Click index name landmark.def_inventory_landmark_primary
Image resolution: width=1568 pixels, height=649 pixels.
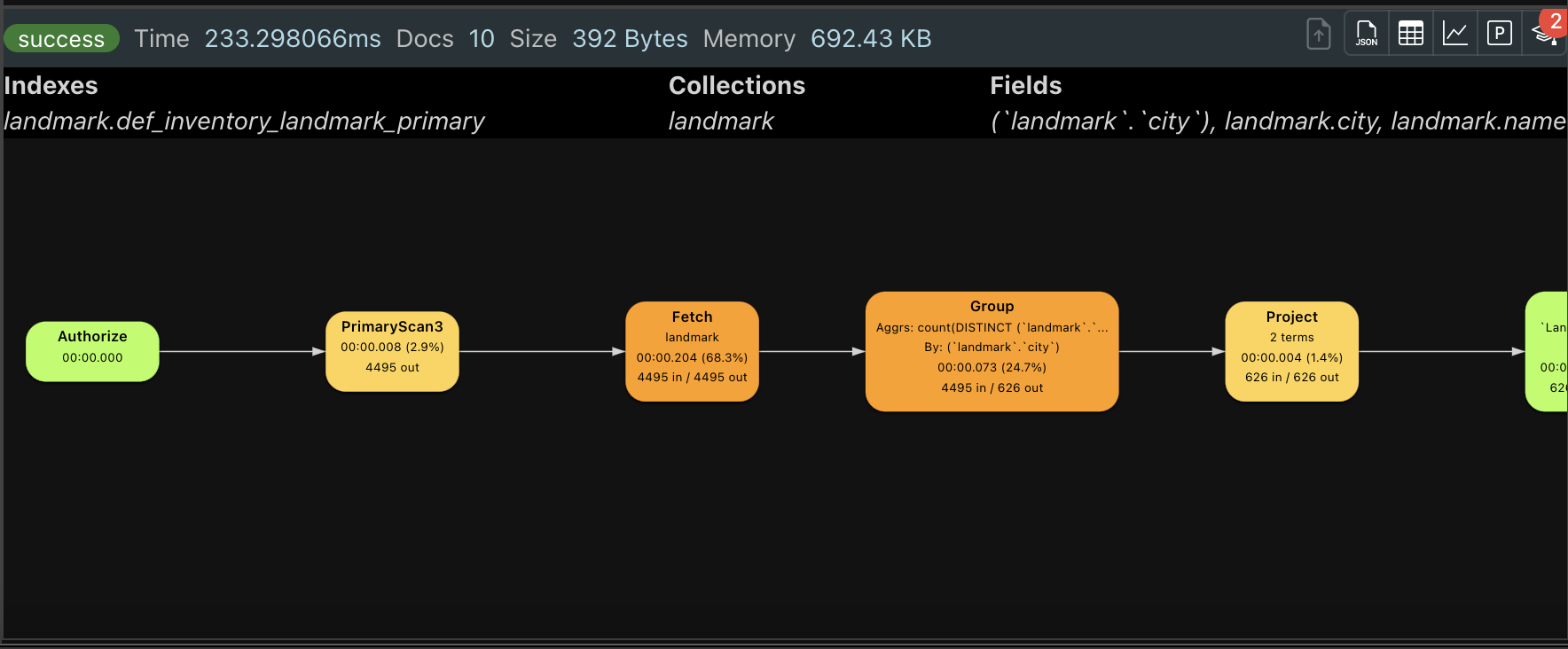pyautogui.click(x=244, y=121)
